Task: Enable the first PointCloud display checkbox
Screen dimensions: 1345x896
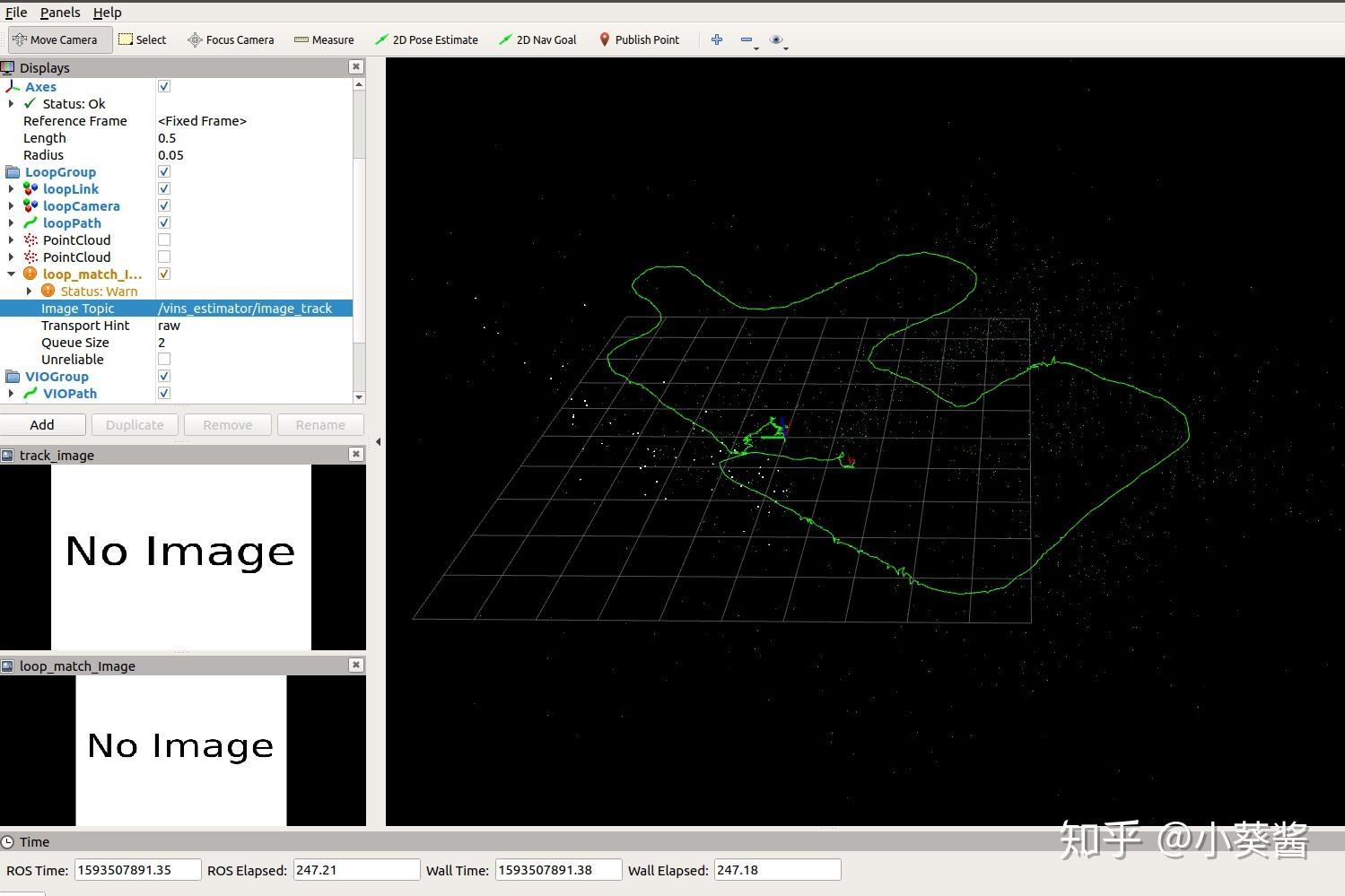Action: point(164,239)
